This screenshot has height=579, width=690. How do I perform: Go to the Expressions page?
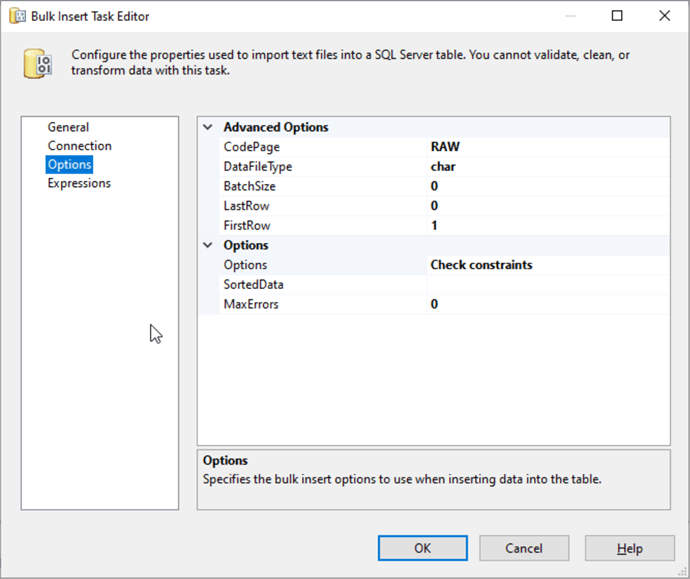click(79, 184)
